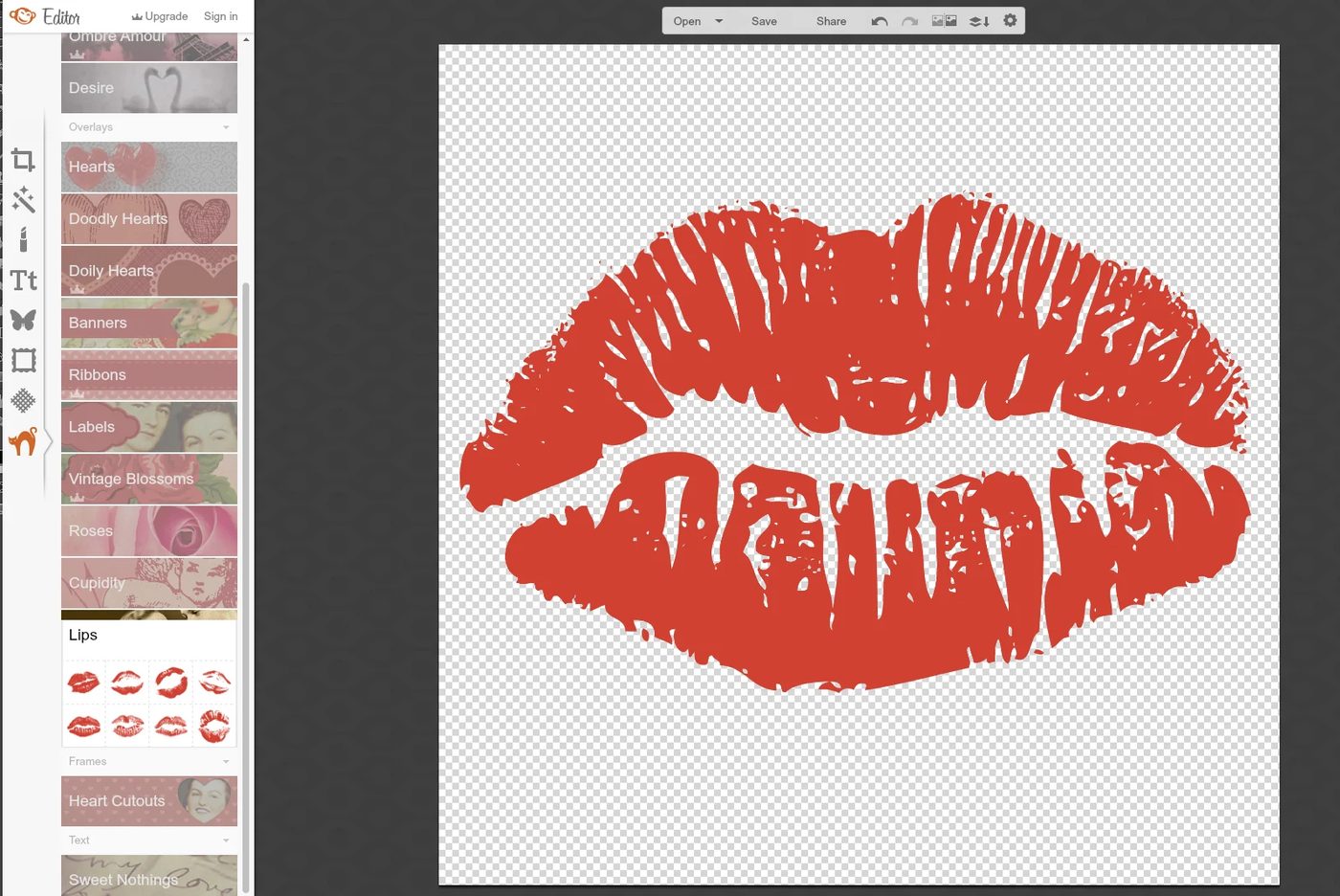Click the Undo arrow in top toolbar
The image size is (1340, 896).
[880, 21]
